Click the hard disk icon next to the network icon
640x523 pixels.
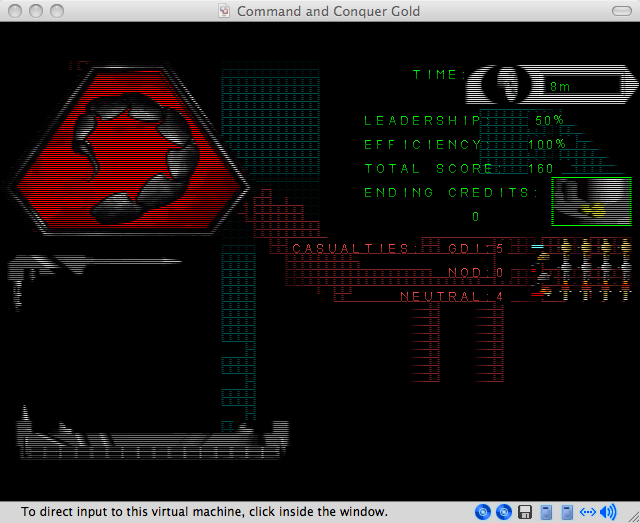[x=567, y=512]
